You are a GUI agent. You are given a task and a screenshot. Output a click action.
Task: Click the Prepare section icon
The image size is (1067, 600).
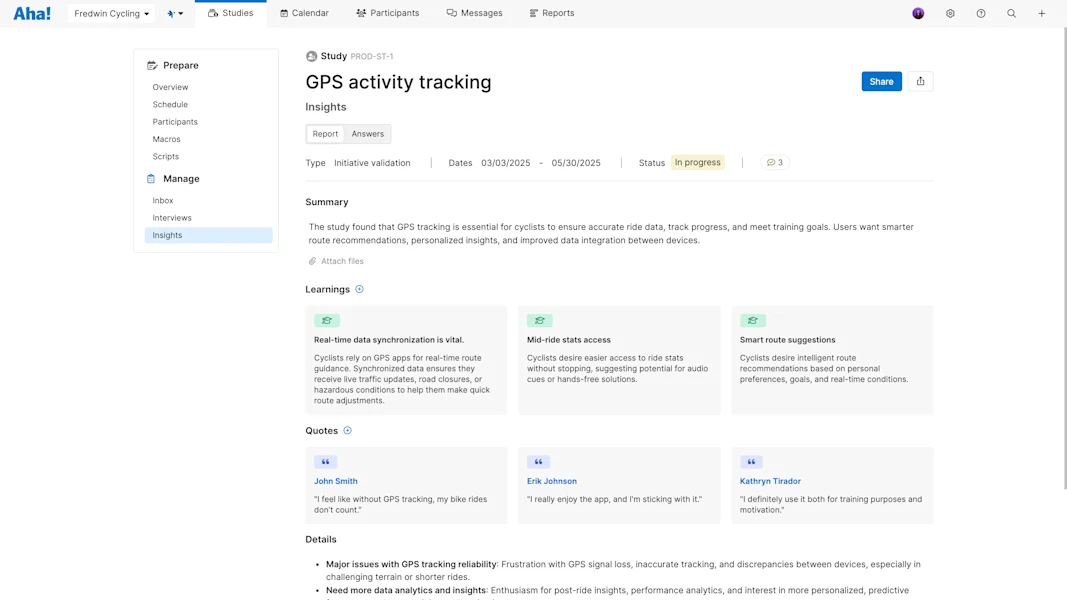[152, 65]
